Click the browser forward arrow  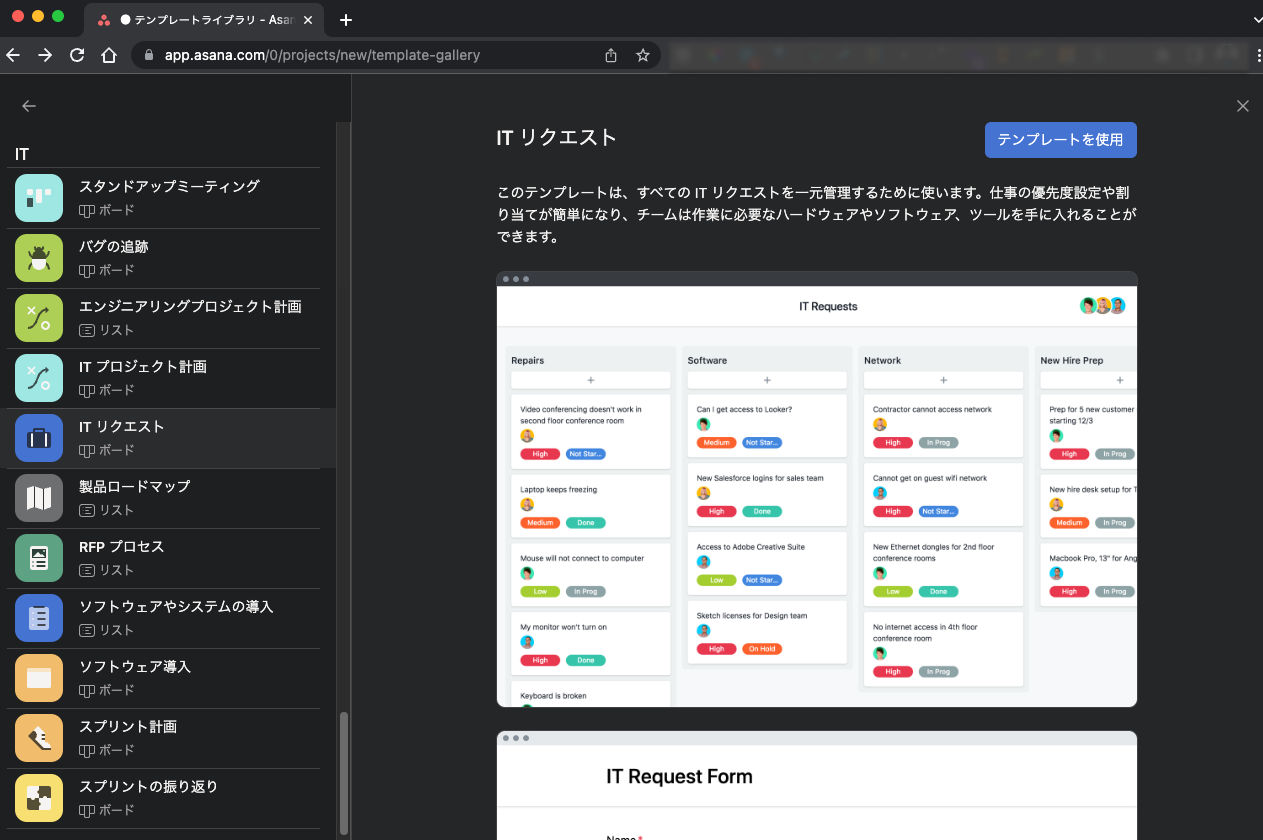[x=45, y=55]
